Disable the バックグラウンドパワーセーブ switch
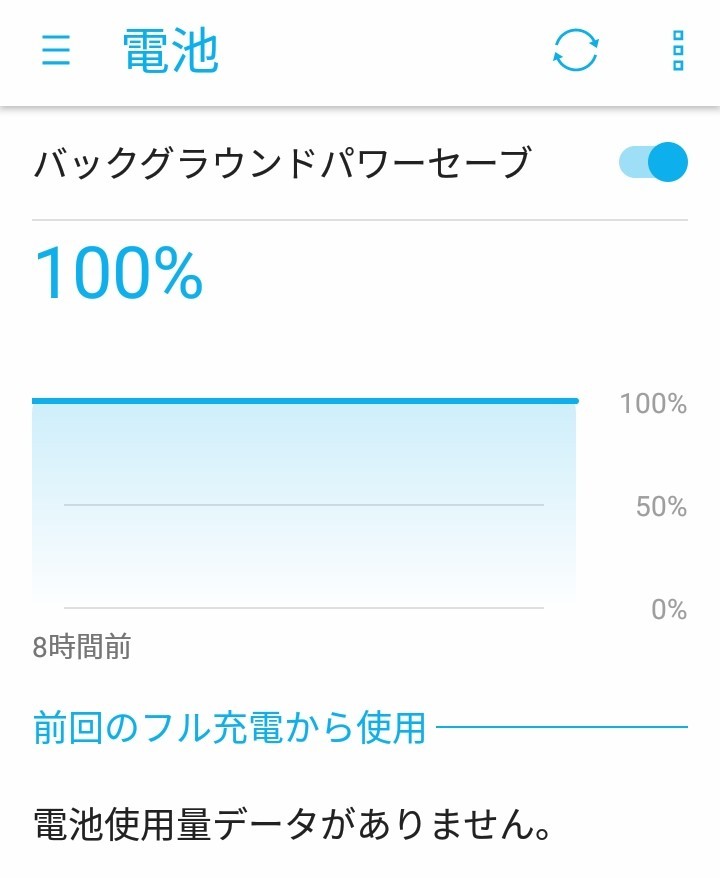Screen dimensions: 720x878 pos(654,162)
